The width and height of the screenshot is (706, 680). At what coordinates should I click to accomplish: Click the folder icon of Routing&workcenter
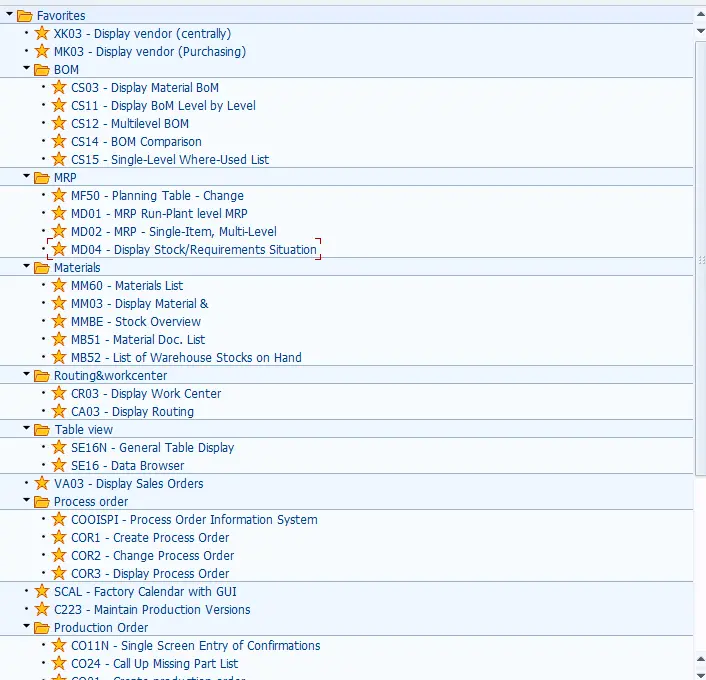pyautogui.click(x=42, y=376)
